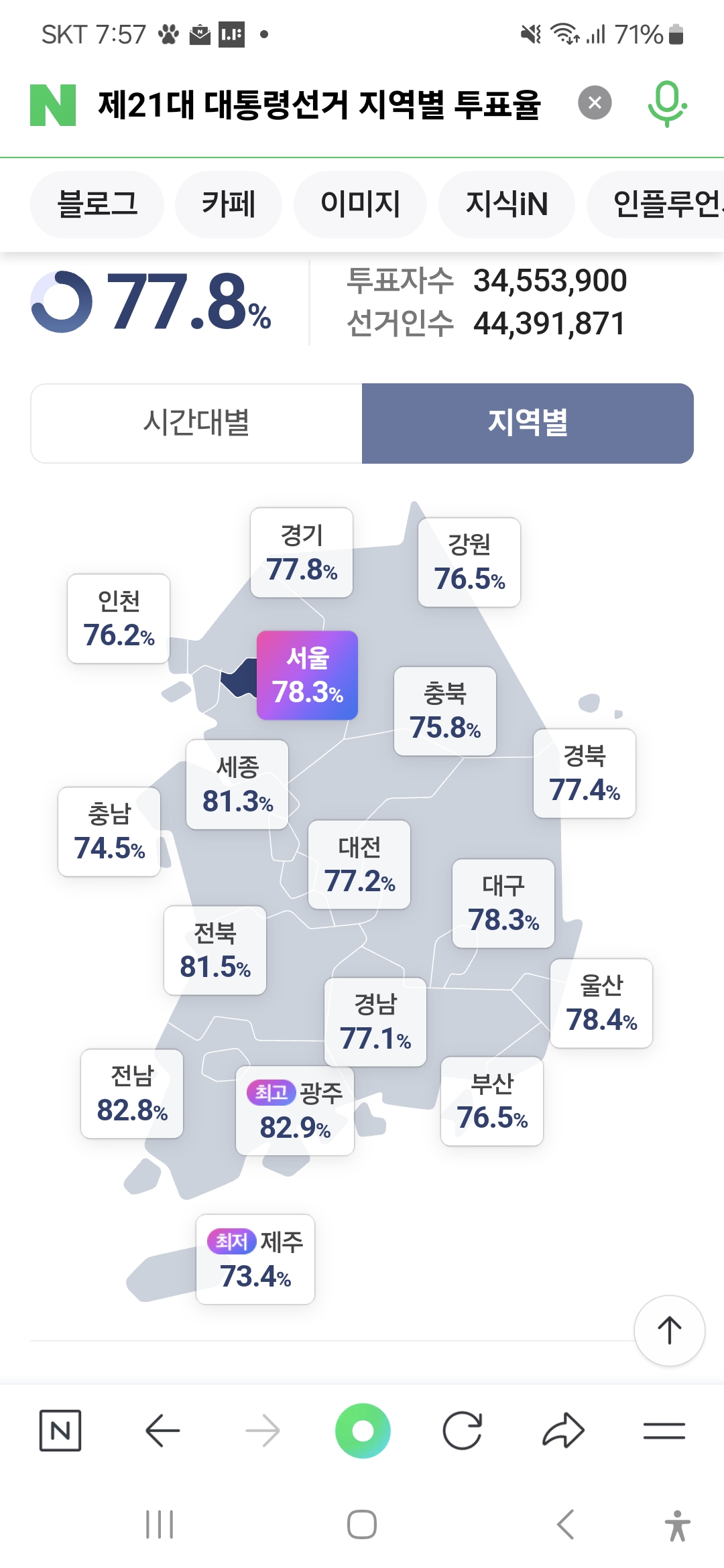Open Naver home square N icon
The height and width of the screenshot is (1568, 724).
click(x=60, y=1431)
